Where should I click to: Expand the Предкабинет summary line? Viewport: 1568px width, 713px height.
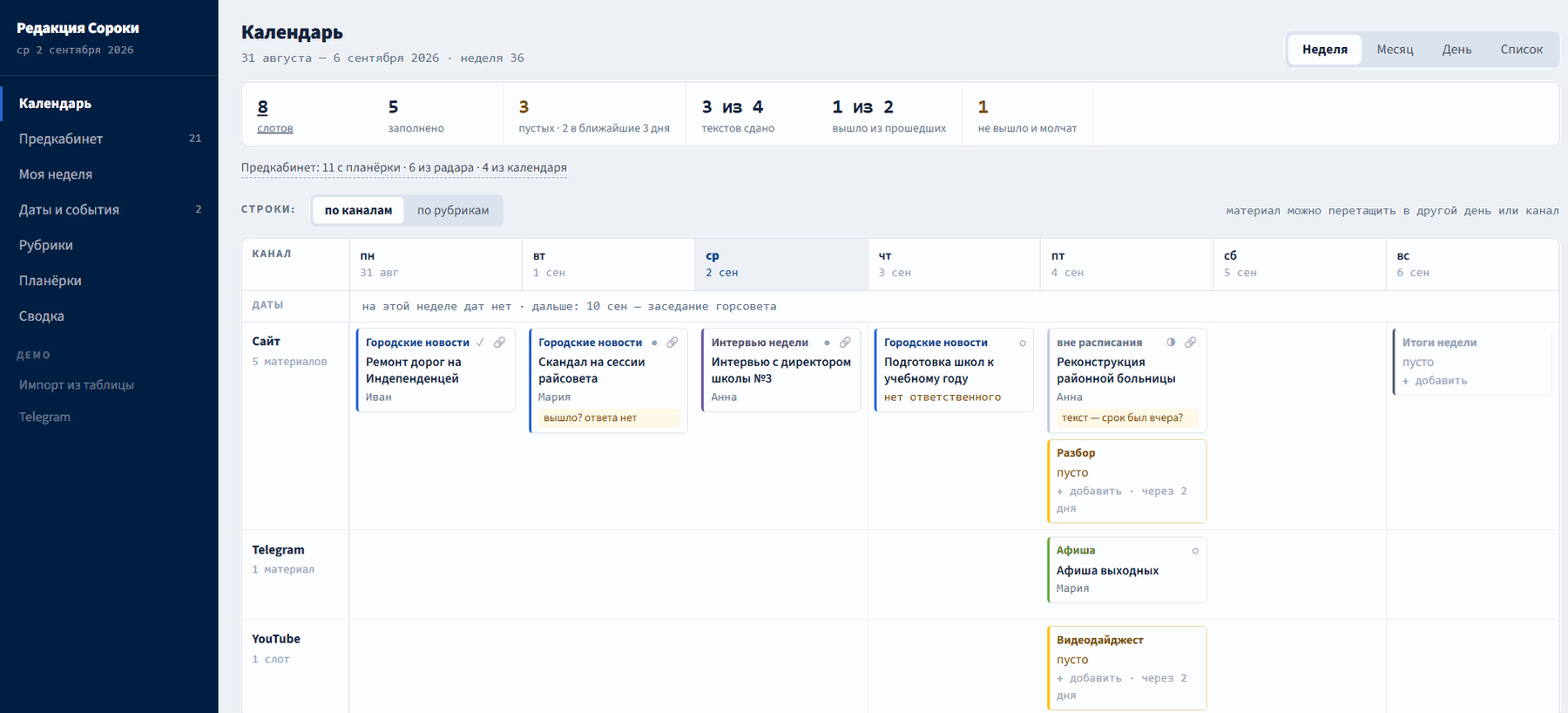click(x=404, y=167)
